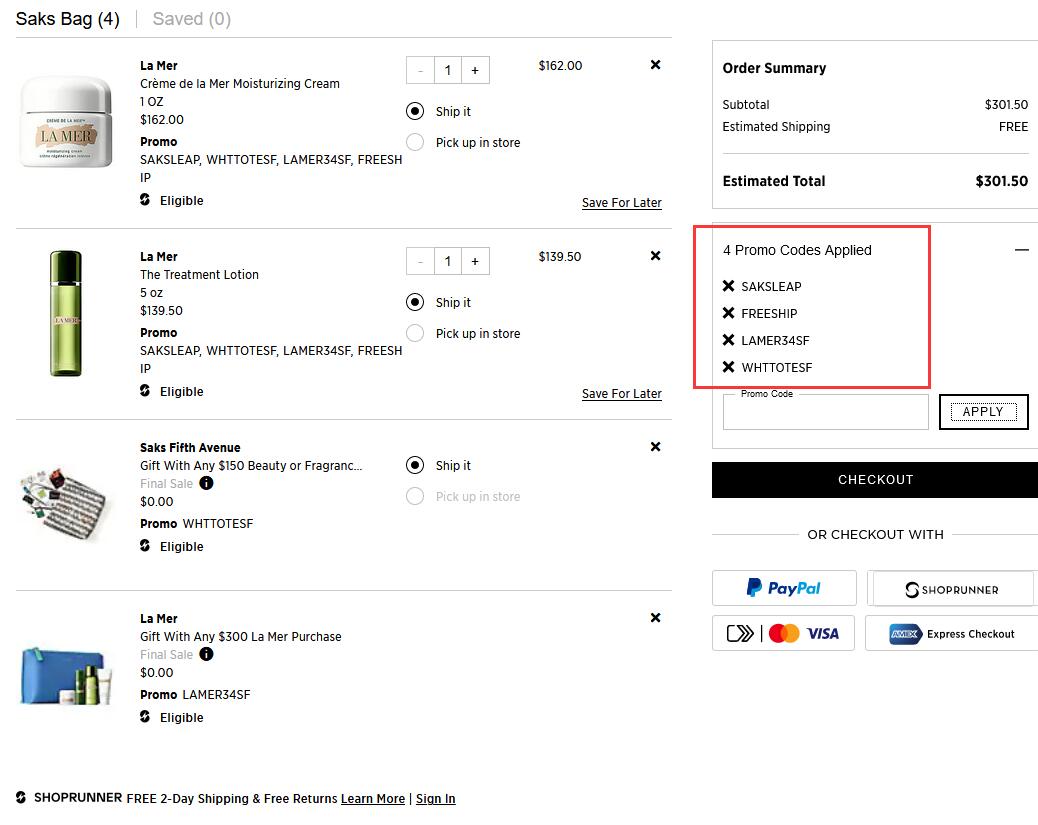Select Ship it for The Treatment Lotion

click(x=415, y=303)
